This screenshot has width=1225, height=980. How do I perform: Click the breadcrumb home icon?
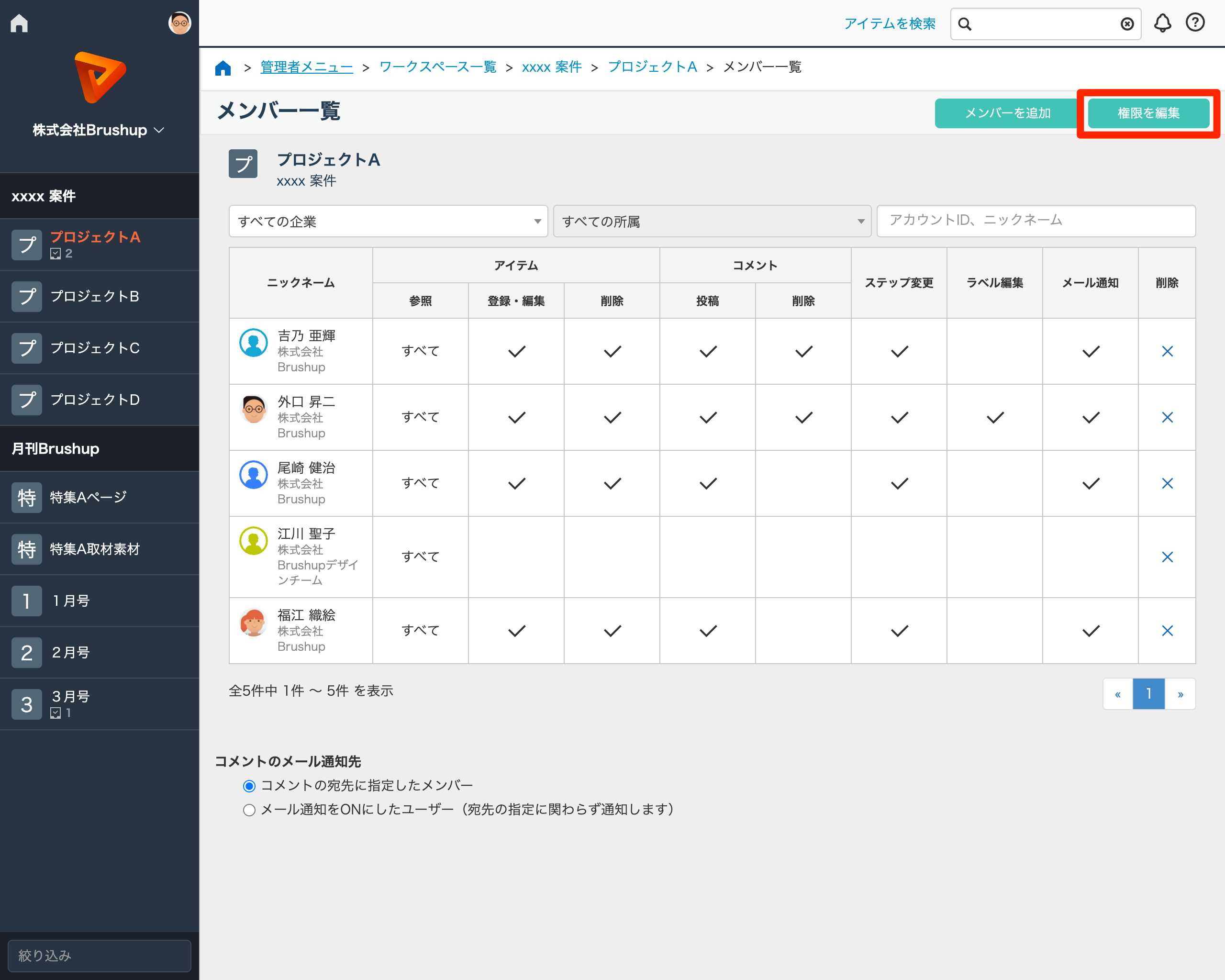tap(223, 67)
